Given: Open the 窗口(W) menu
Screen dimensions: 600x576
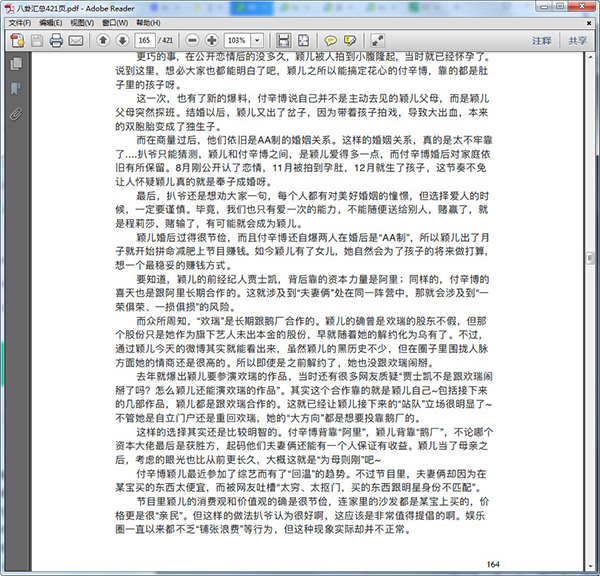Looking at the screenshot, I should (x=115, y=23).
